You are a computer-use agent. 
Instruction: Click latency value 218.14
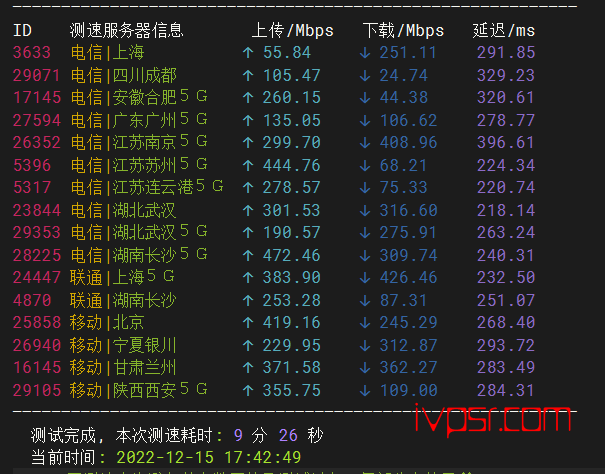coord(506,210)
